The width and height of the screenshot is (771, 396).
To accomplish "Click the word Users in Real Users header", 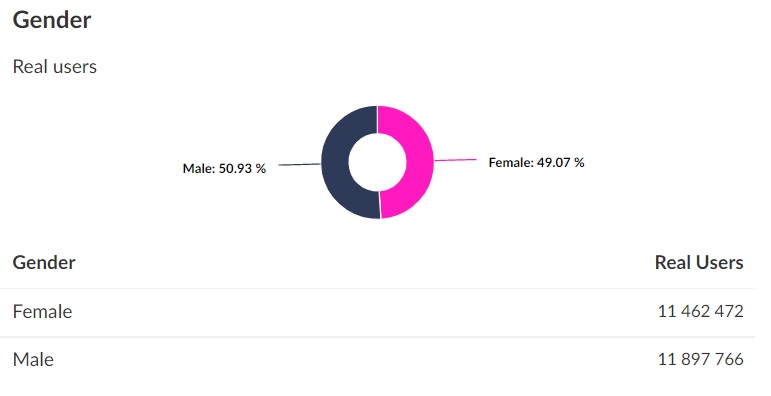I will [716, 262].
